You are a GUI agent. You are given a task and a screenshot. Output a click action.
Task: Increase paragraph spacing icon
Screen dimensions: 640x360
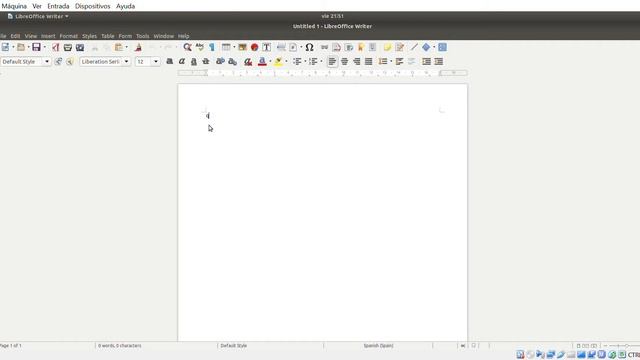[x=400, y=62]
